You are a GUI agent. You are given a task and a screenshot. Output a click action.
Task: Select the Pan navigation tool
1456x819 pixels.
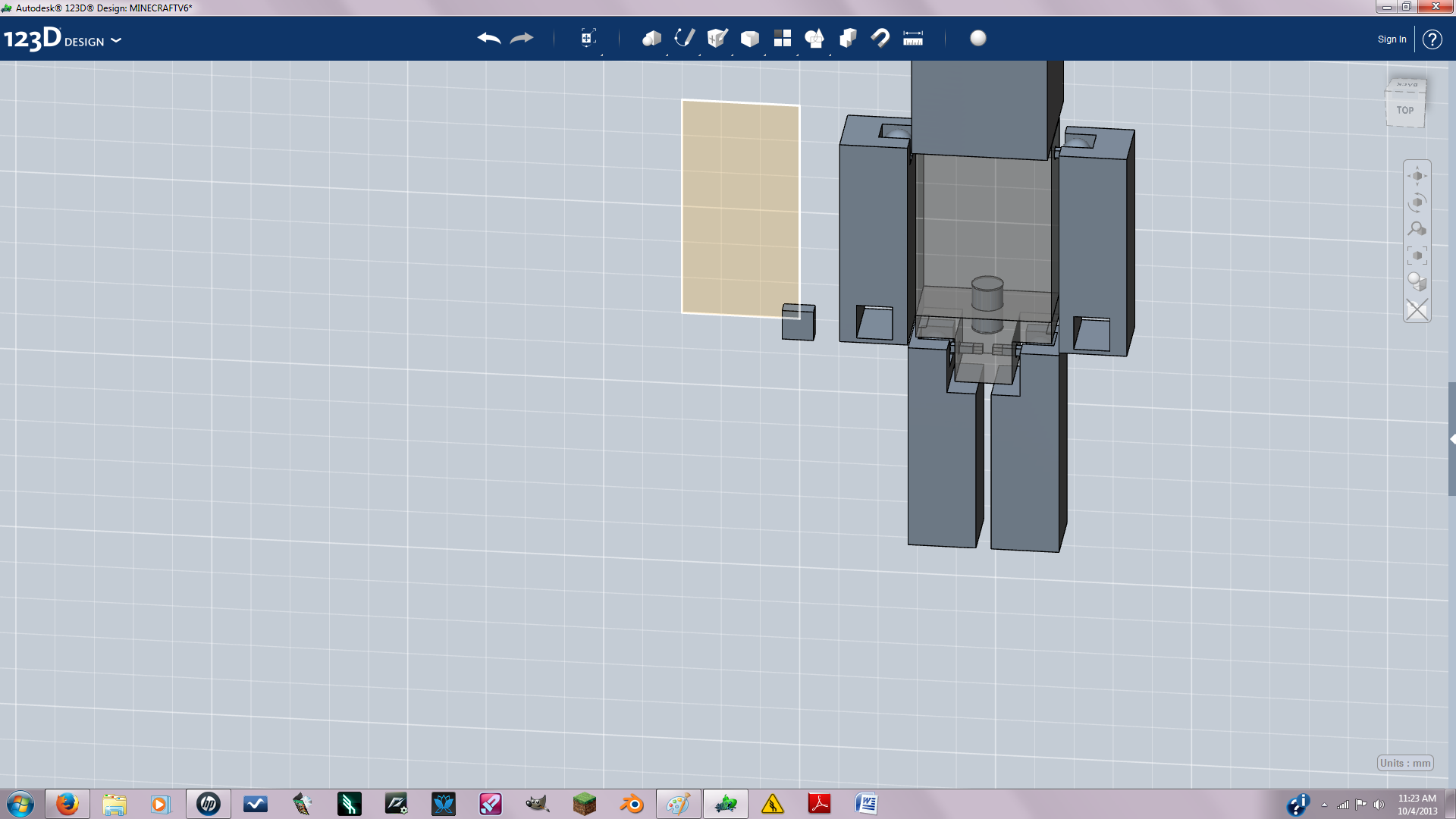click(x=1417, y=176)
